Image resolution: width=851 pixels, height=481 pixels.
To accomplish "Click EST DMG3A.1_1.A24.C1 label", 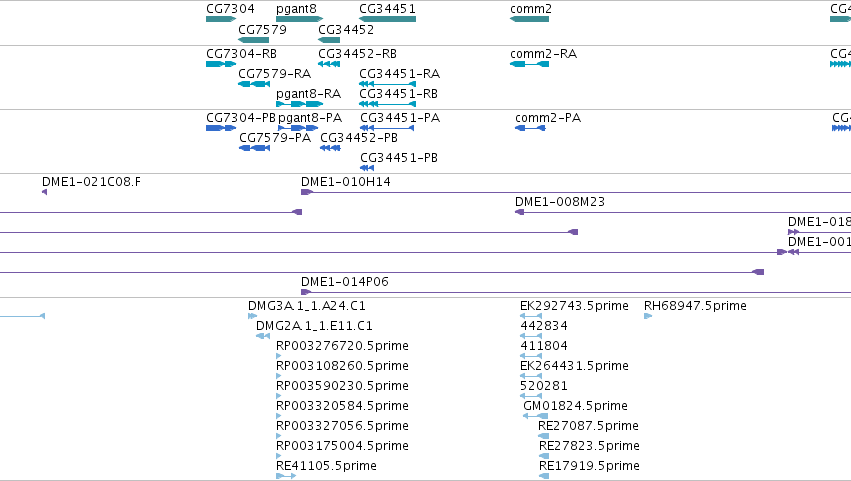I will pos(307,306).
